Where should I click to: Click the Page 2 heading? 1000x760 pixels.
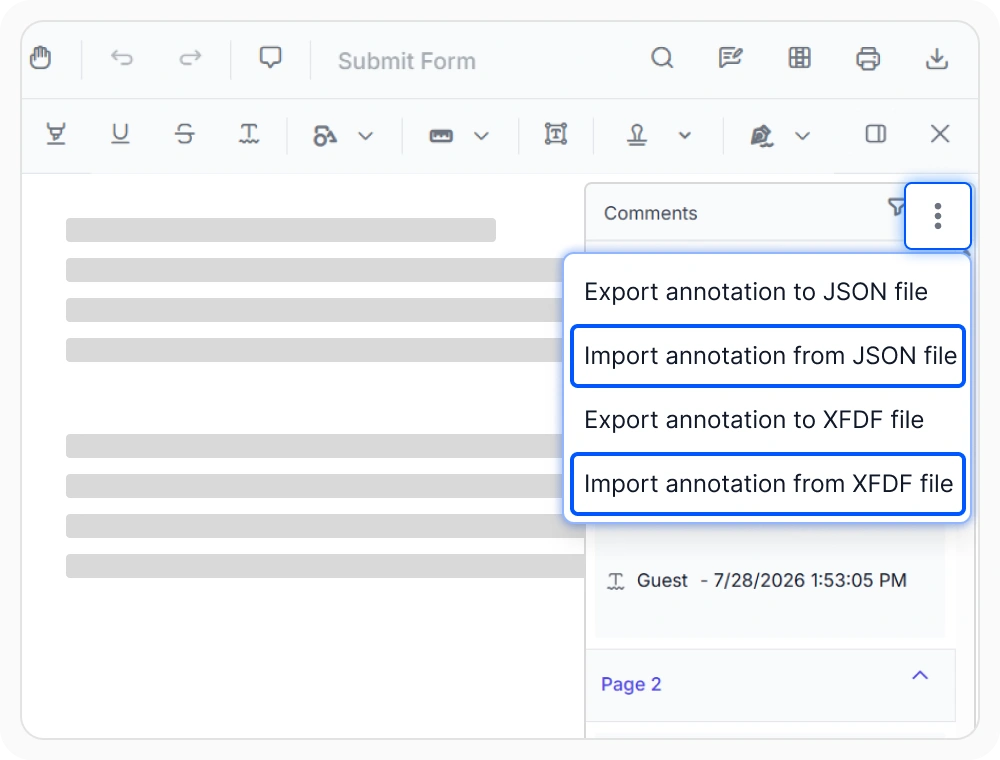coord(631,684)
